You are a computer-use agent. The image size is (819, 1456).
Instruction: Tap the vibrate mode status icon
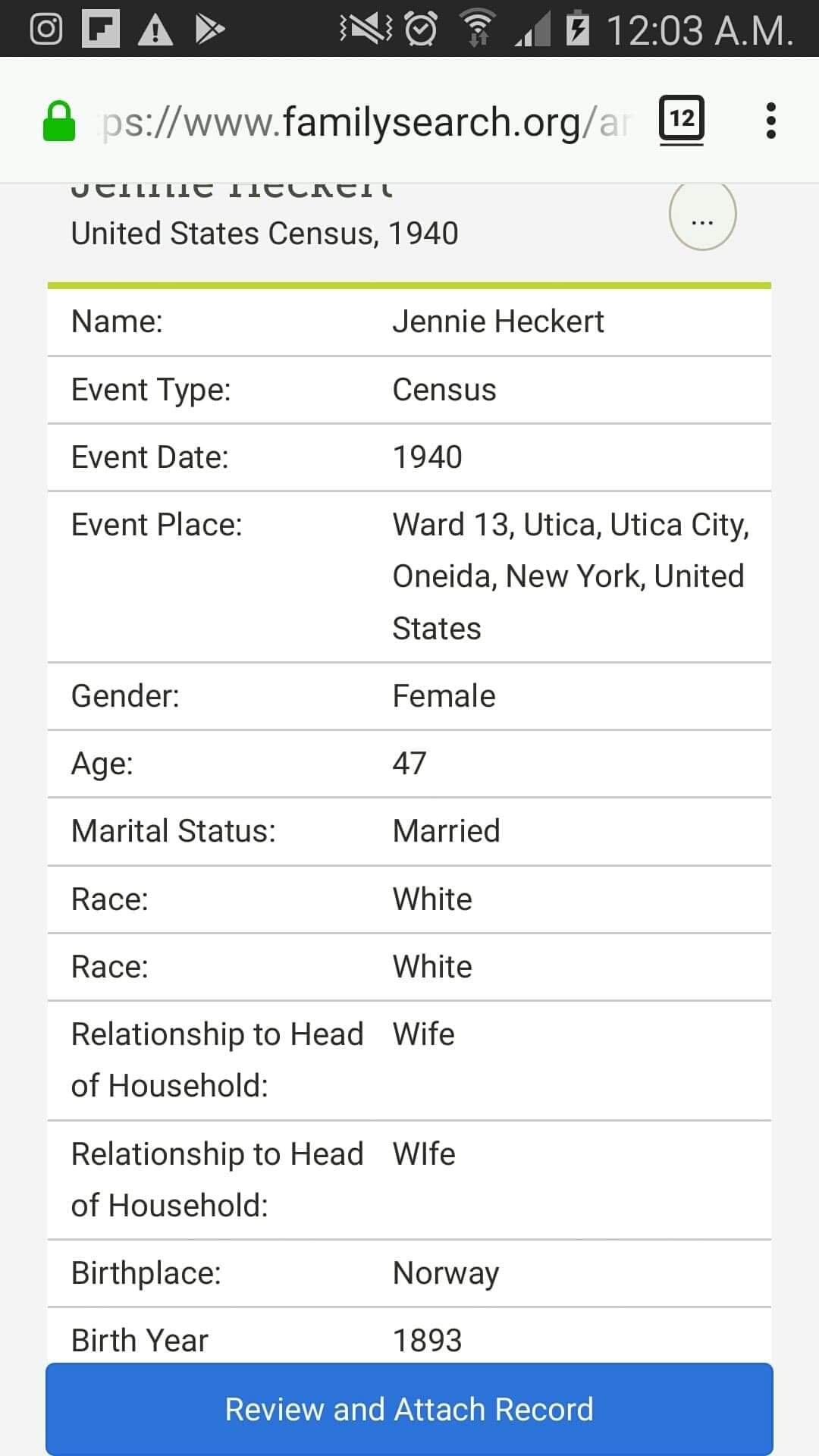point(366,30)
